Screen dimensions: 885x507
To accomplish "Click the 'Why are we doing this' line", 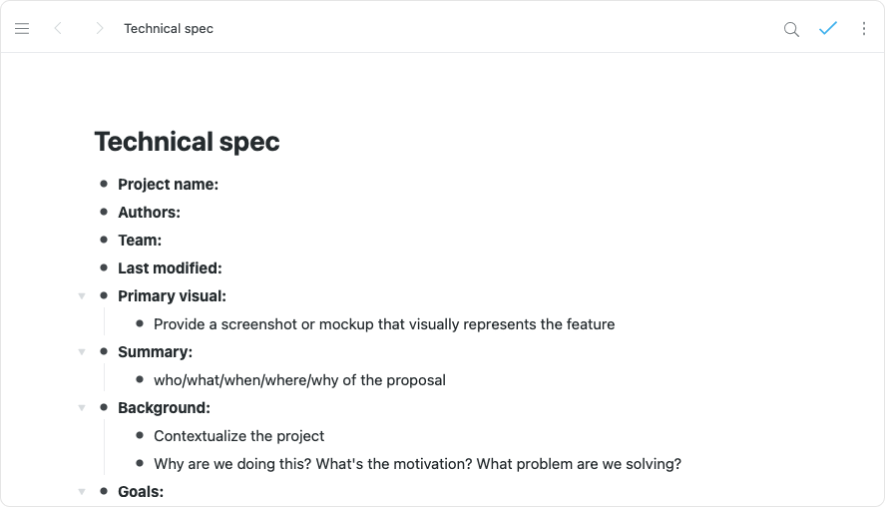I will coord(417,464).
